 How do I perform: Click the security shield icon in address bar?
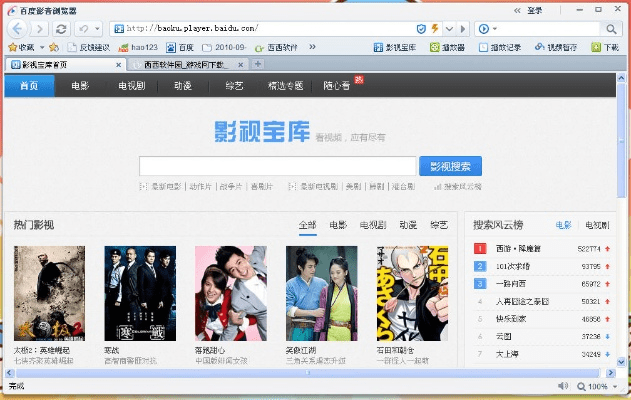pos(420,28)
